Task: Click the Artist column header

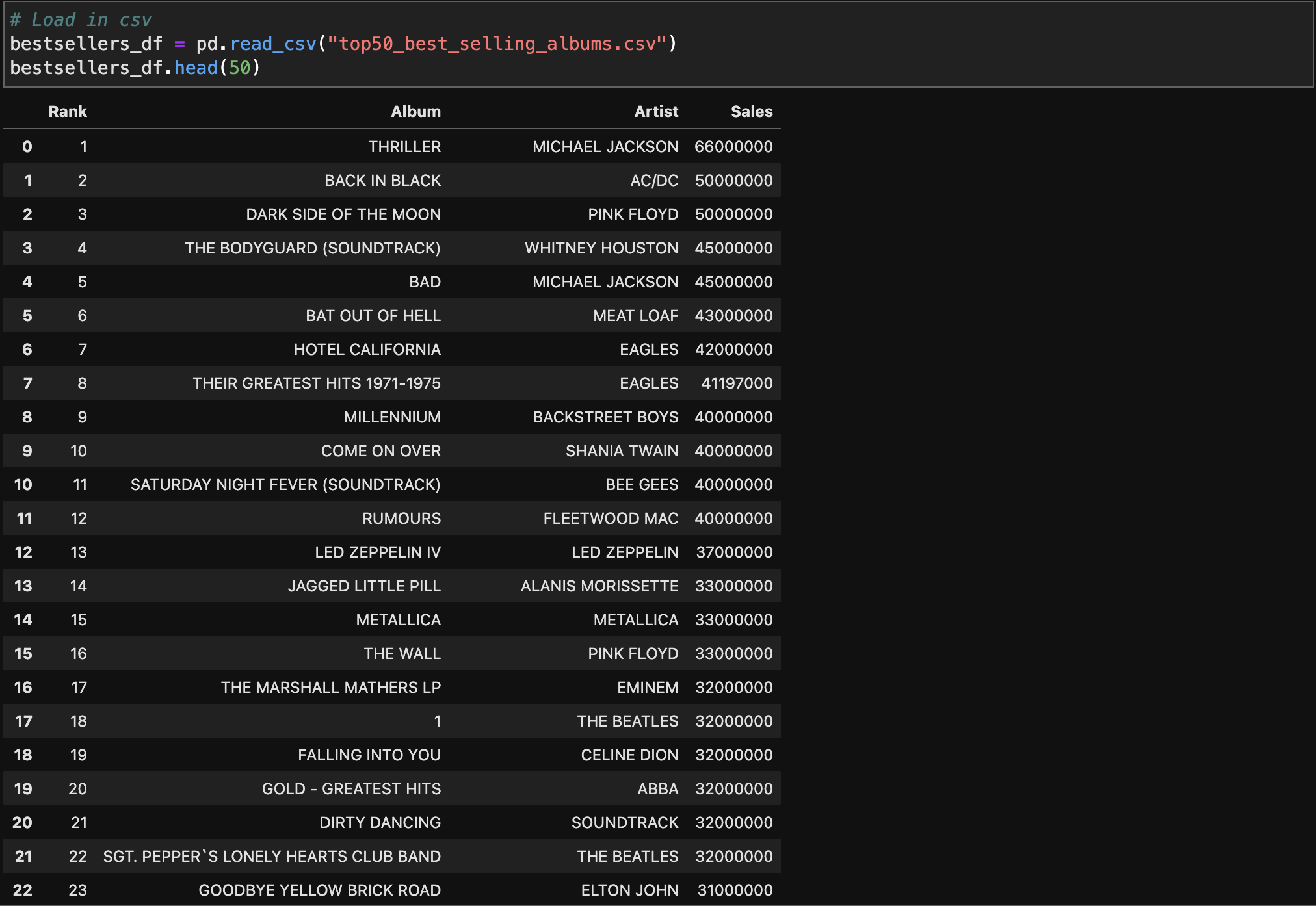Action: pos(656,111)
